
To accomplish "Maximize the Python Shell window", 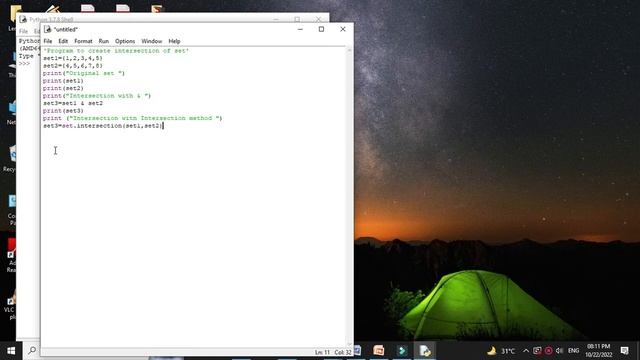I will coord(297,19).
